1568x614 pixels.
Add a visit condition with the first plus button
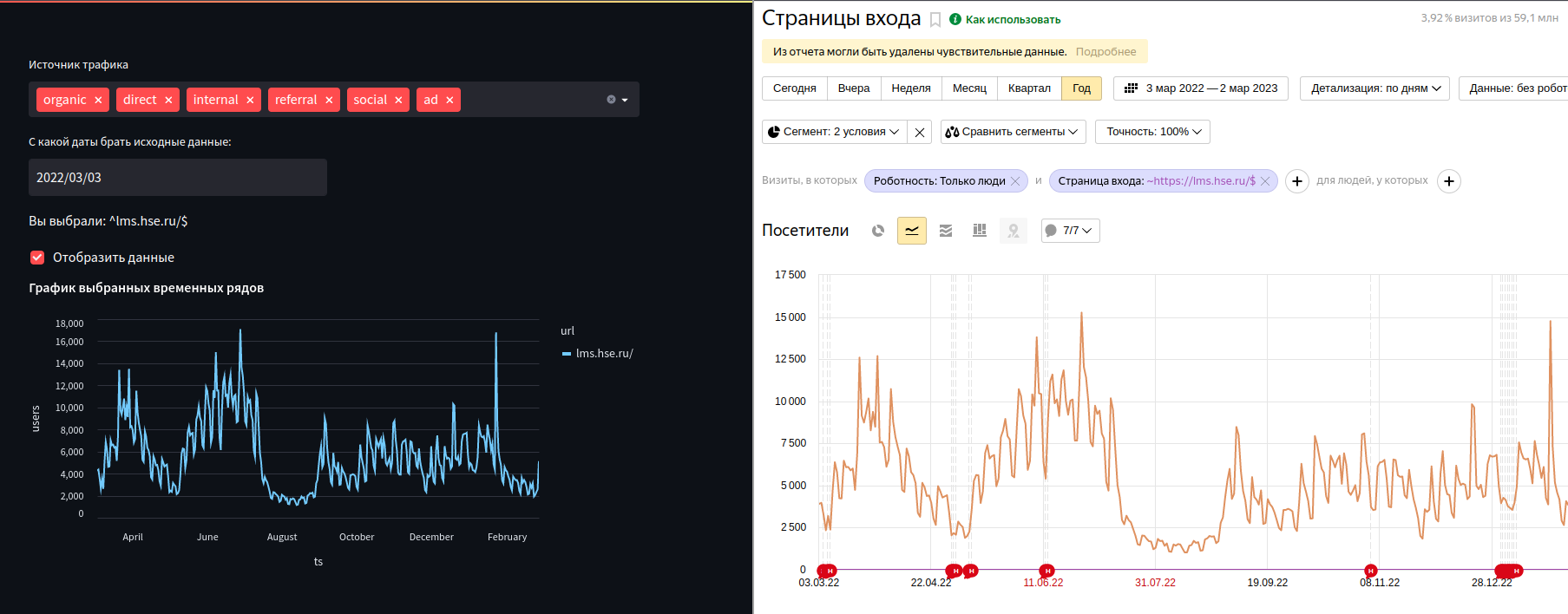tap(1296, 181)
